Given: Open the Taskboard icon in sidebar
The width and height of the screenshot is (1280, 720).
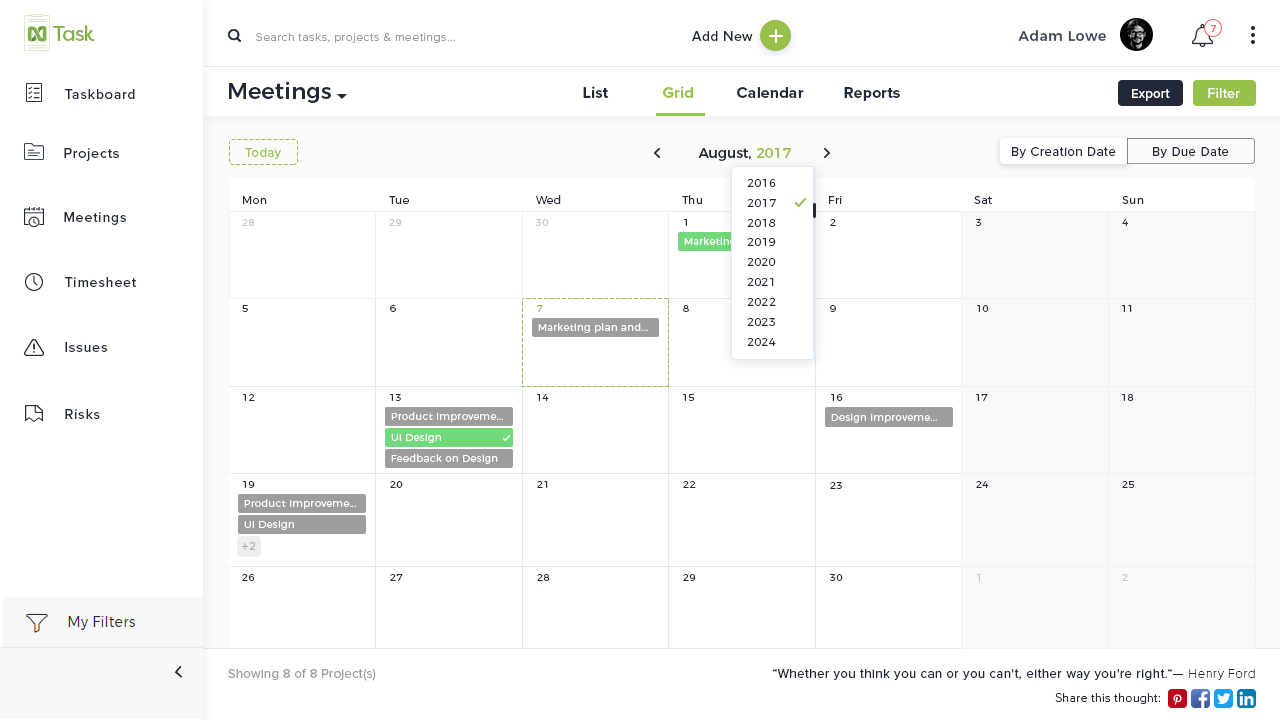Looking at the screenshot, I should click(34, 93).
